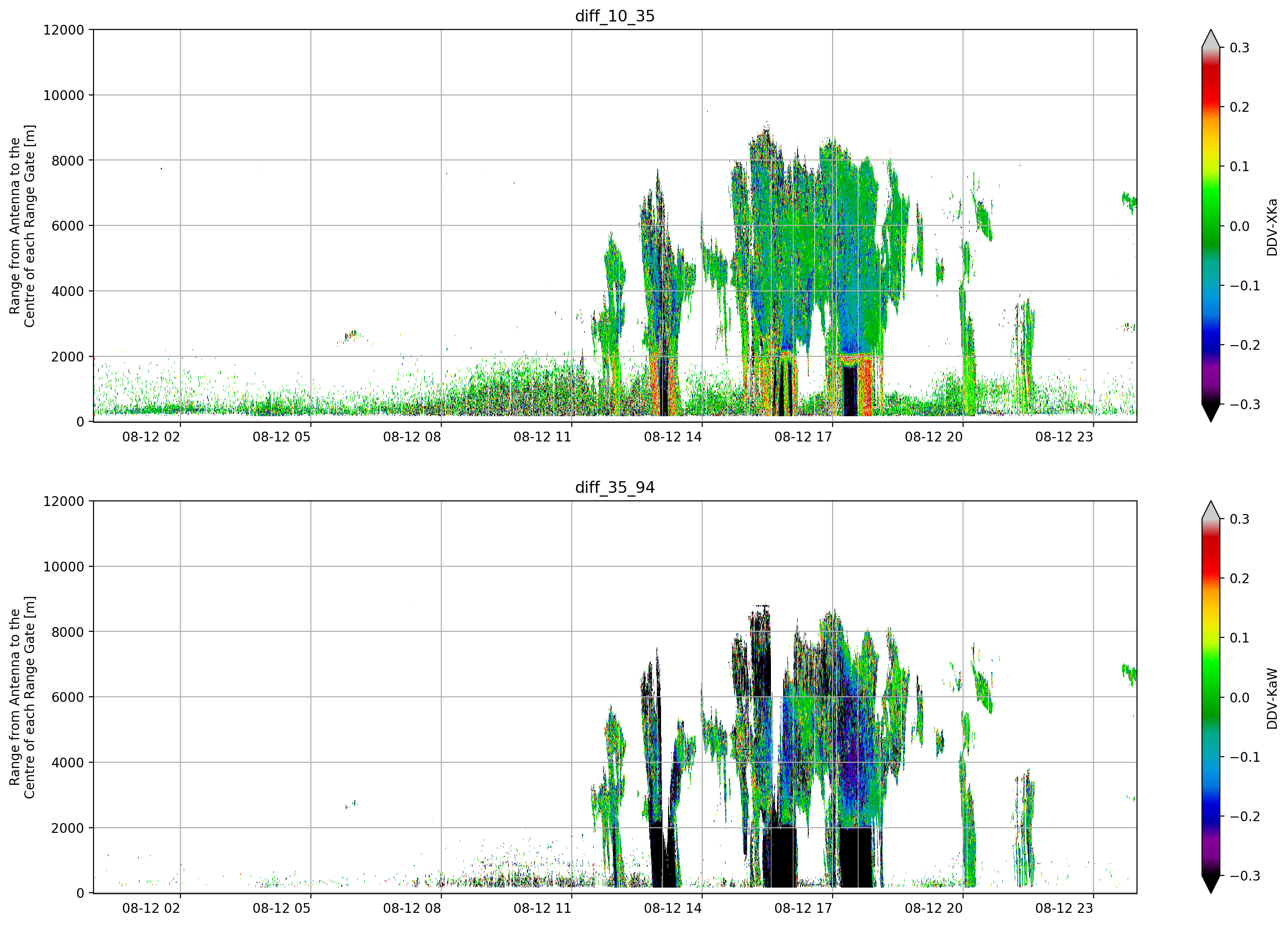Viewport: 1288px width, 925px height.
Task: Click the 08-12 02 x-tick under diff_35_94
Action: (151, 909)
